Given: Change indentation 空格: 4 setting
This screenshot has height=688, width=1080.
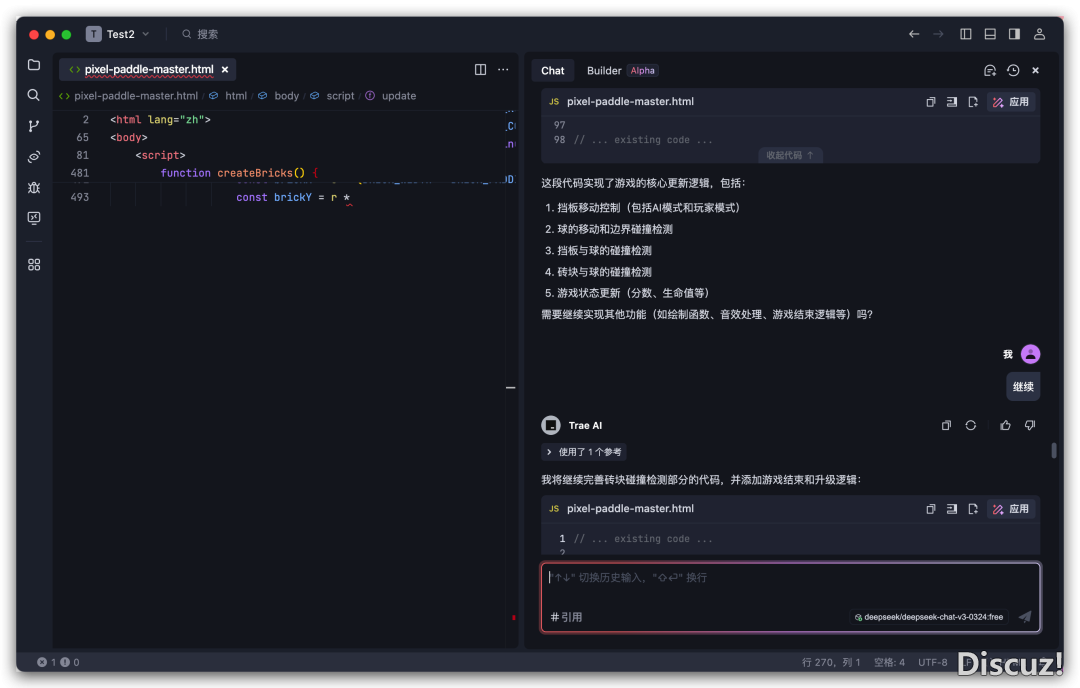Looking at the screenshot, I should (889, 663).
